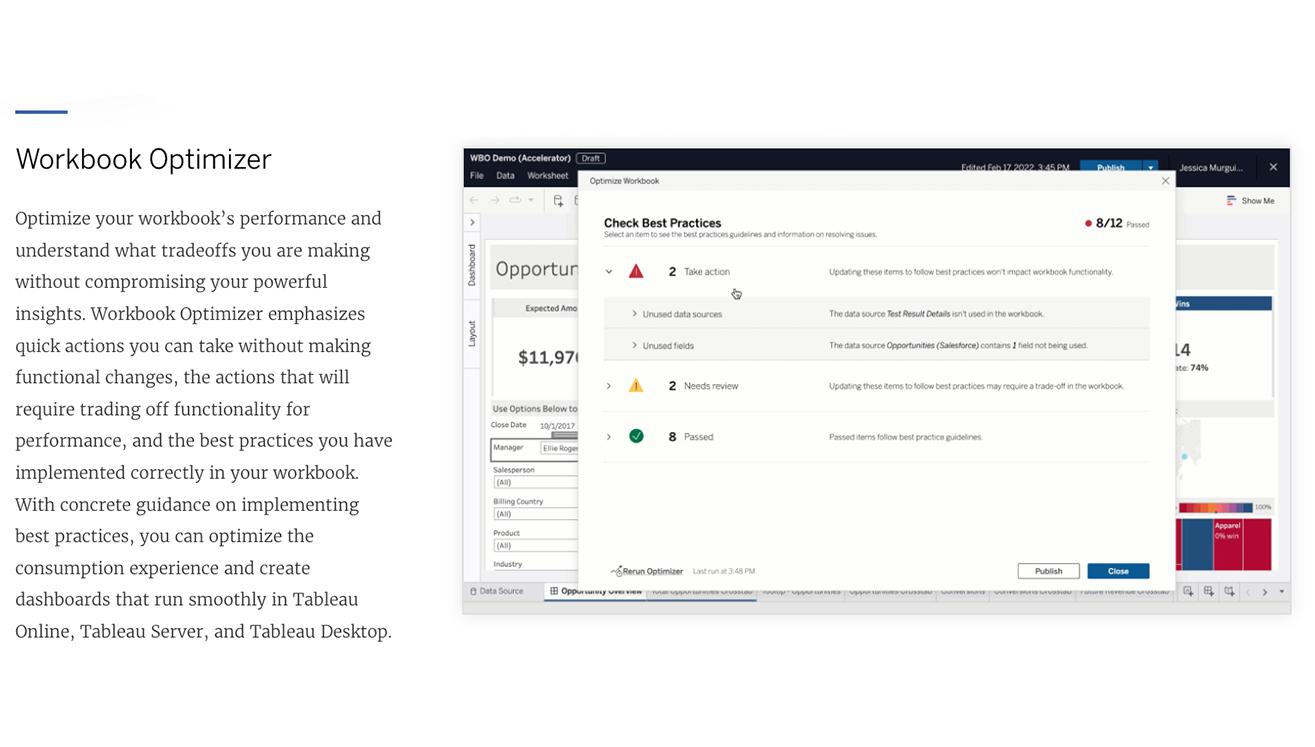Open the Publish dropdown arrow in the header

point(1150,168)
